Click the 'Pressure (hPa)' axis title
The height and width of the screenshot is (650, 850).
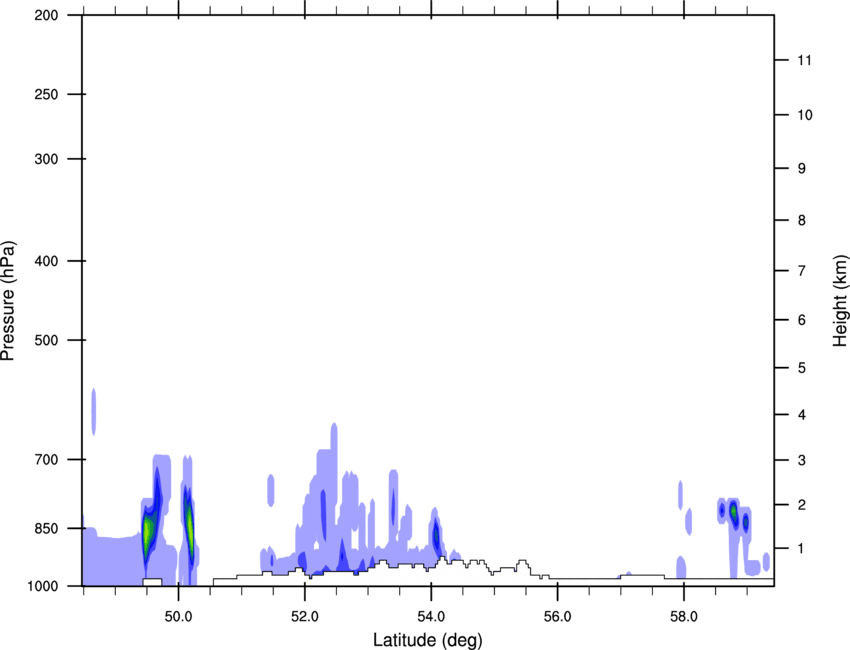[8, 301]
